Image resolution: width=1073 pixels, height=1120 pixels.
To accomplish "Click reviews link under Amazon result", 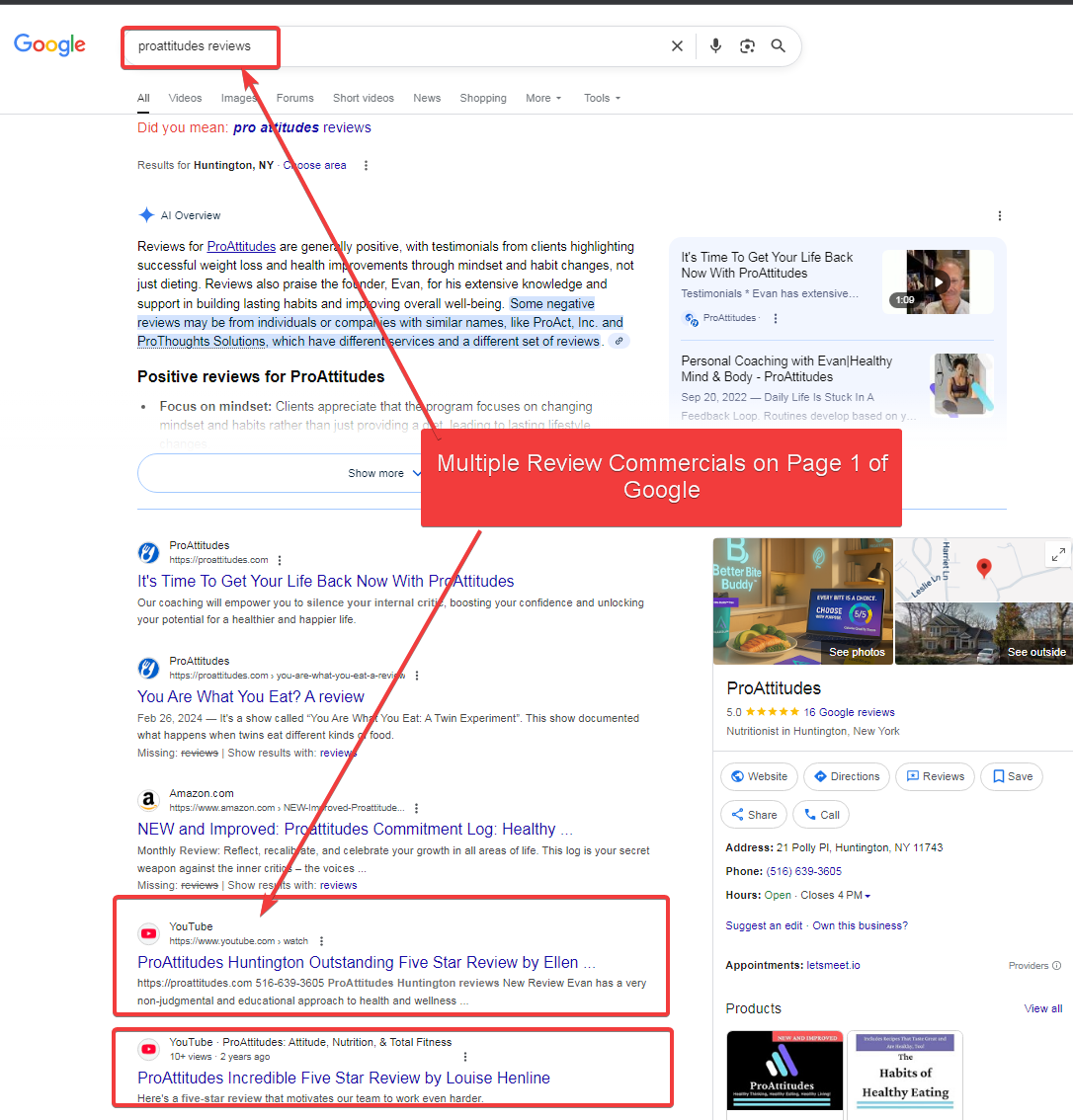I will [x=338, y=886].
